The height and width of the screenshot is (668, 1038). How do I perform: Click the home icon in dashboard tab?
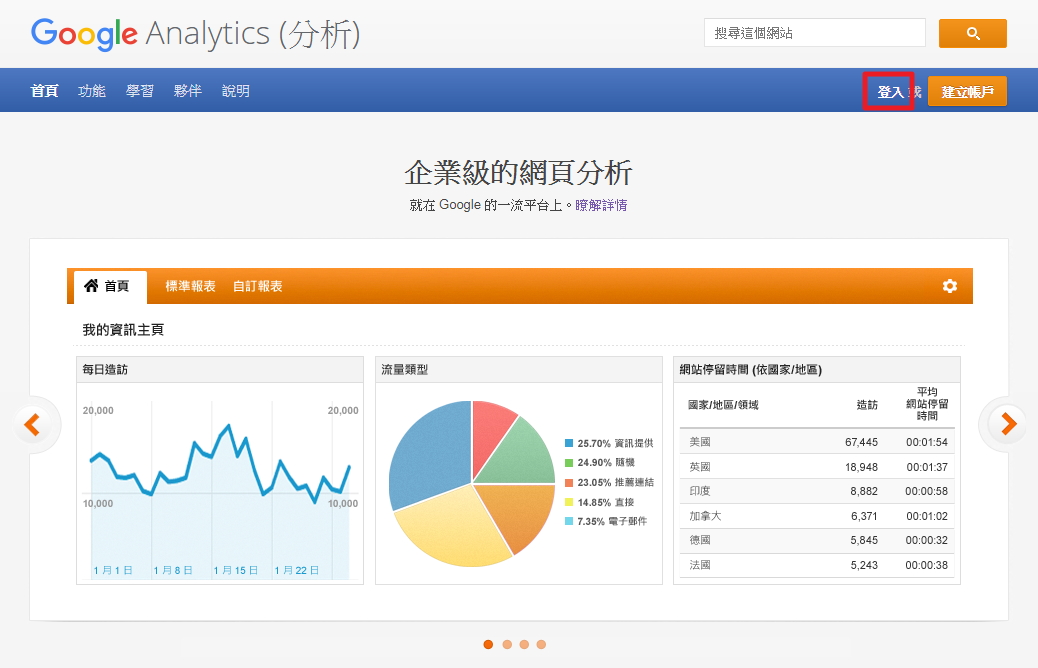point(91,285)
